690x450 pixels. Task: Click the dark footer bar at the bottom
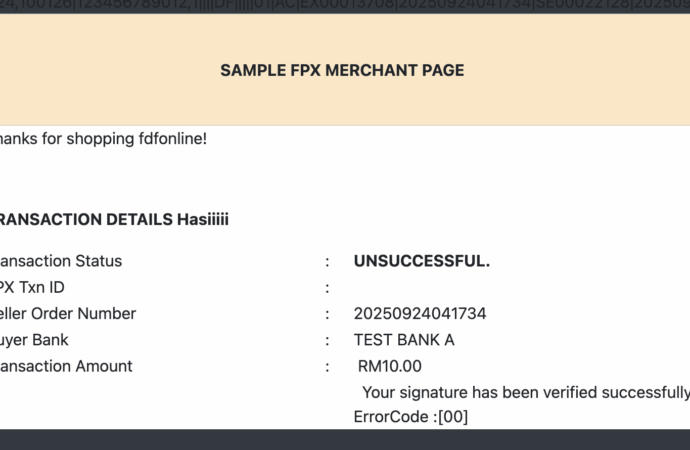[x=345, y=440]
